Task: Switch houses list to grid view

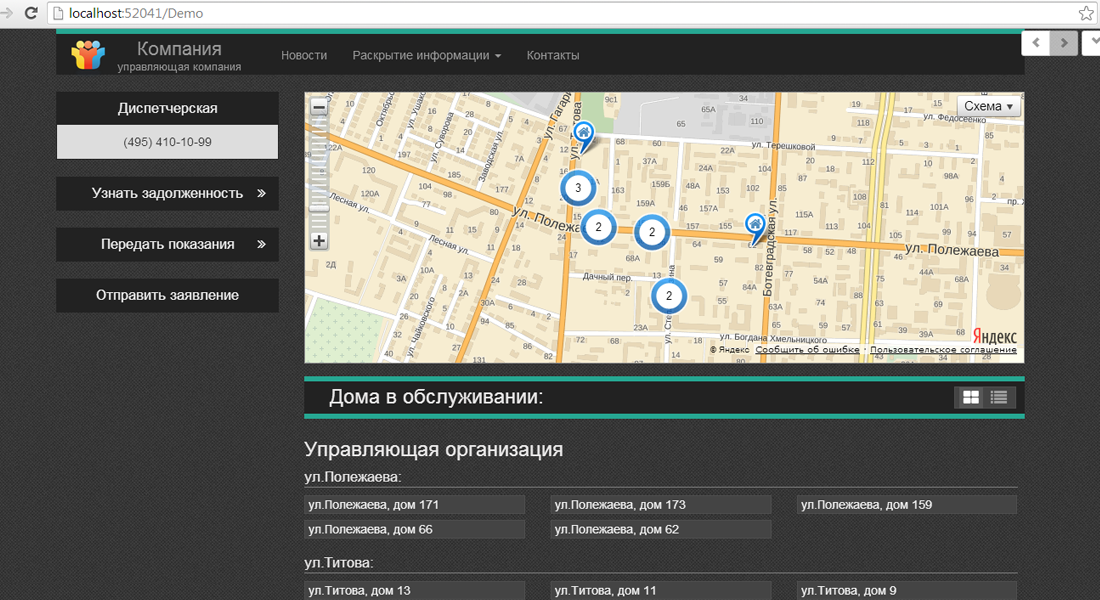Action: click(970, 398)
